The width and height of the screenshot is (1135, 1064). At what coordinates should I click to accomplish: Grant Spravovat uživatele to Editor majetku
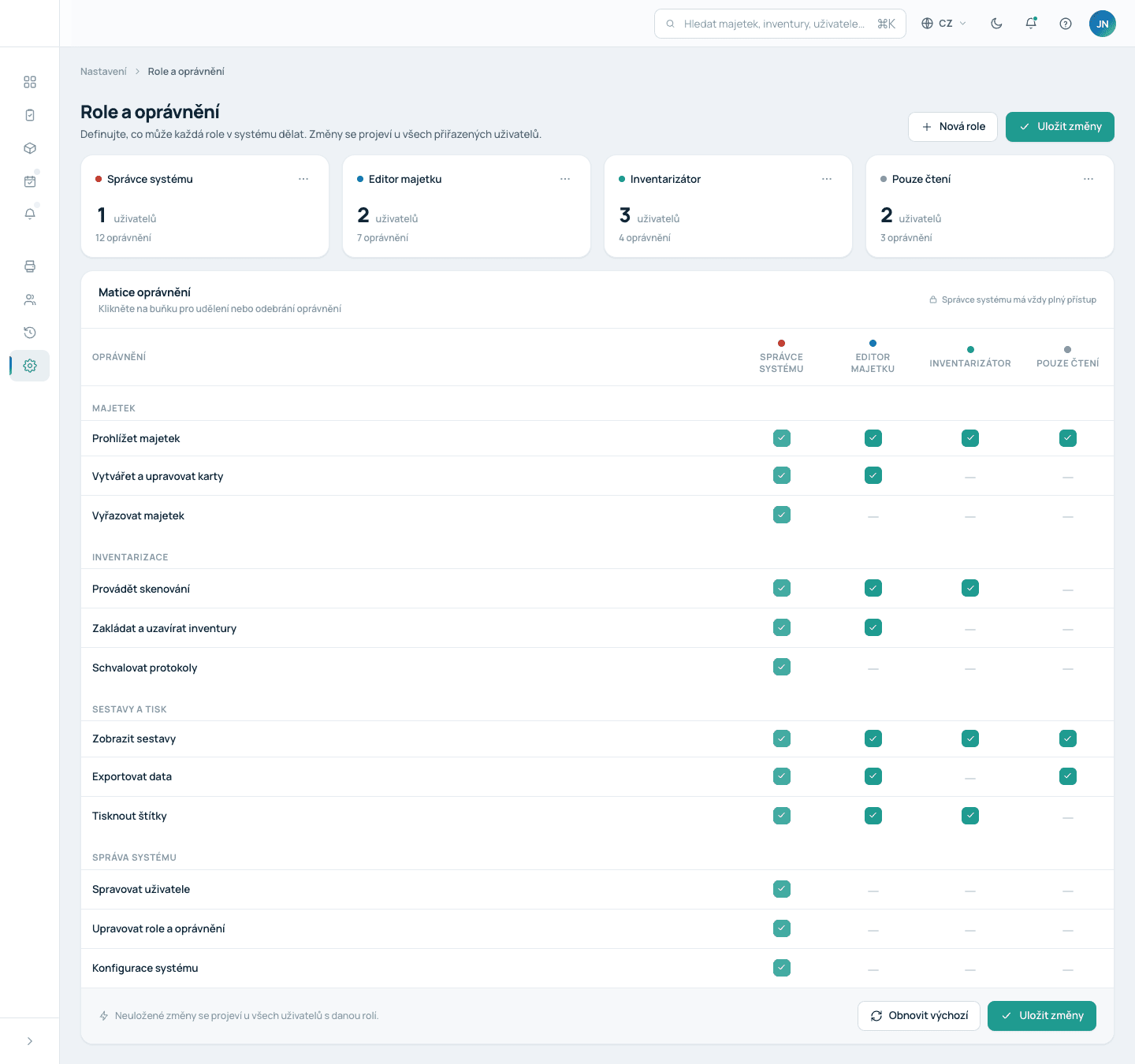pos(873,891)
